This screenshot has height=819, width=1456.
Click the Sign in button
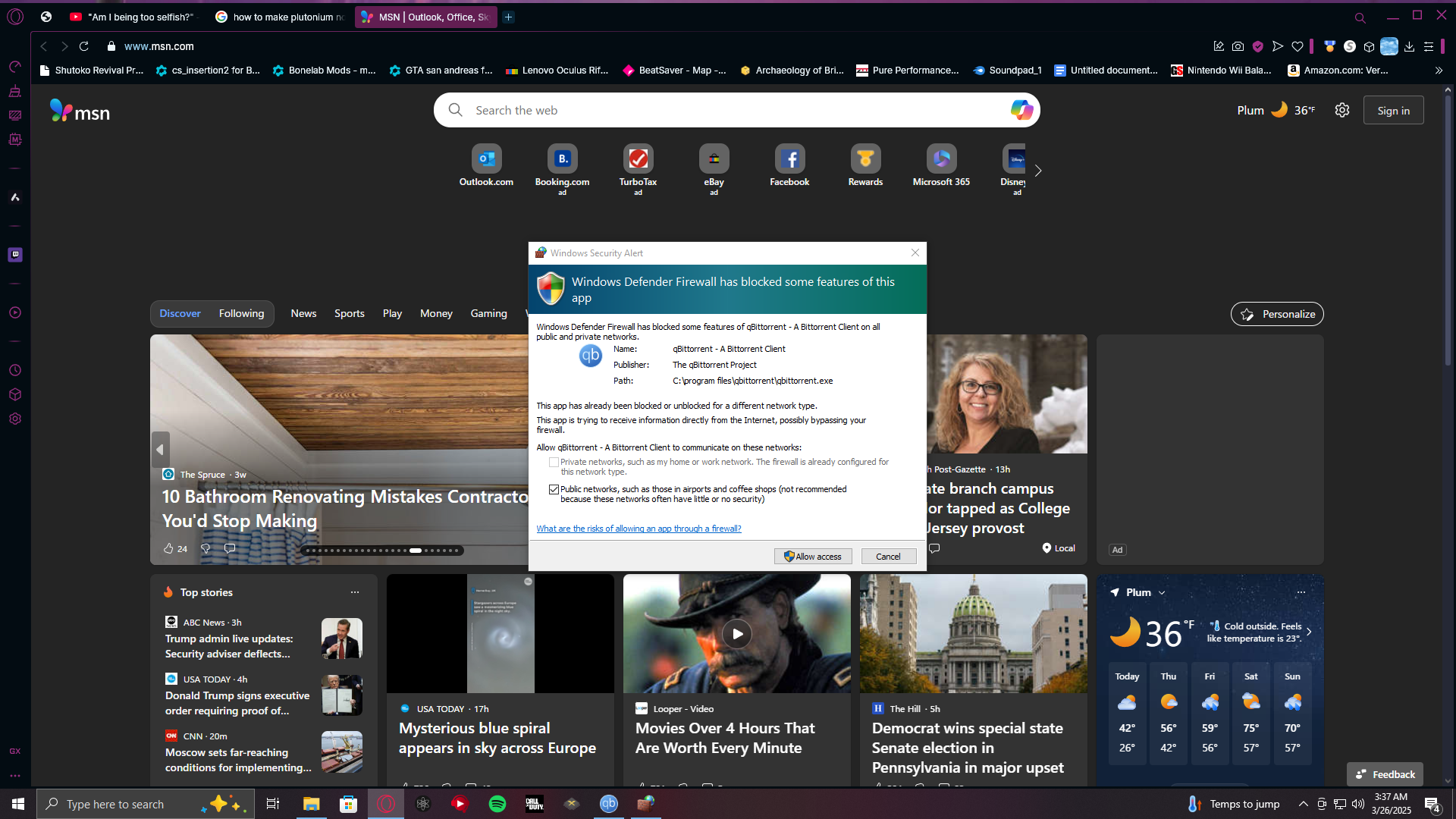pos(1394,111)
